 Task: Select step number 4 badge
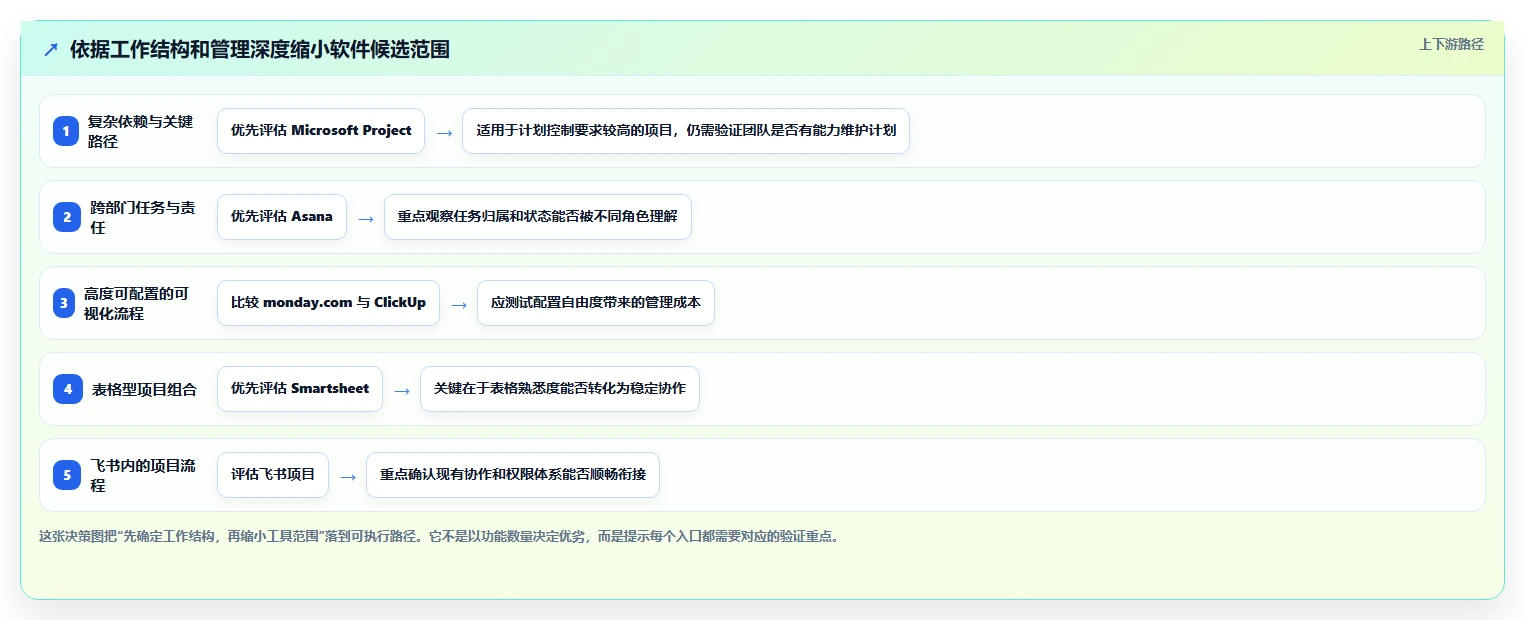click(68, 389)
